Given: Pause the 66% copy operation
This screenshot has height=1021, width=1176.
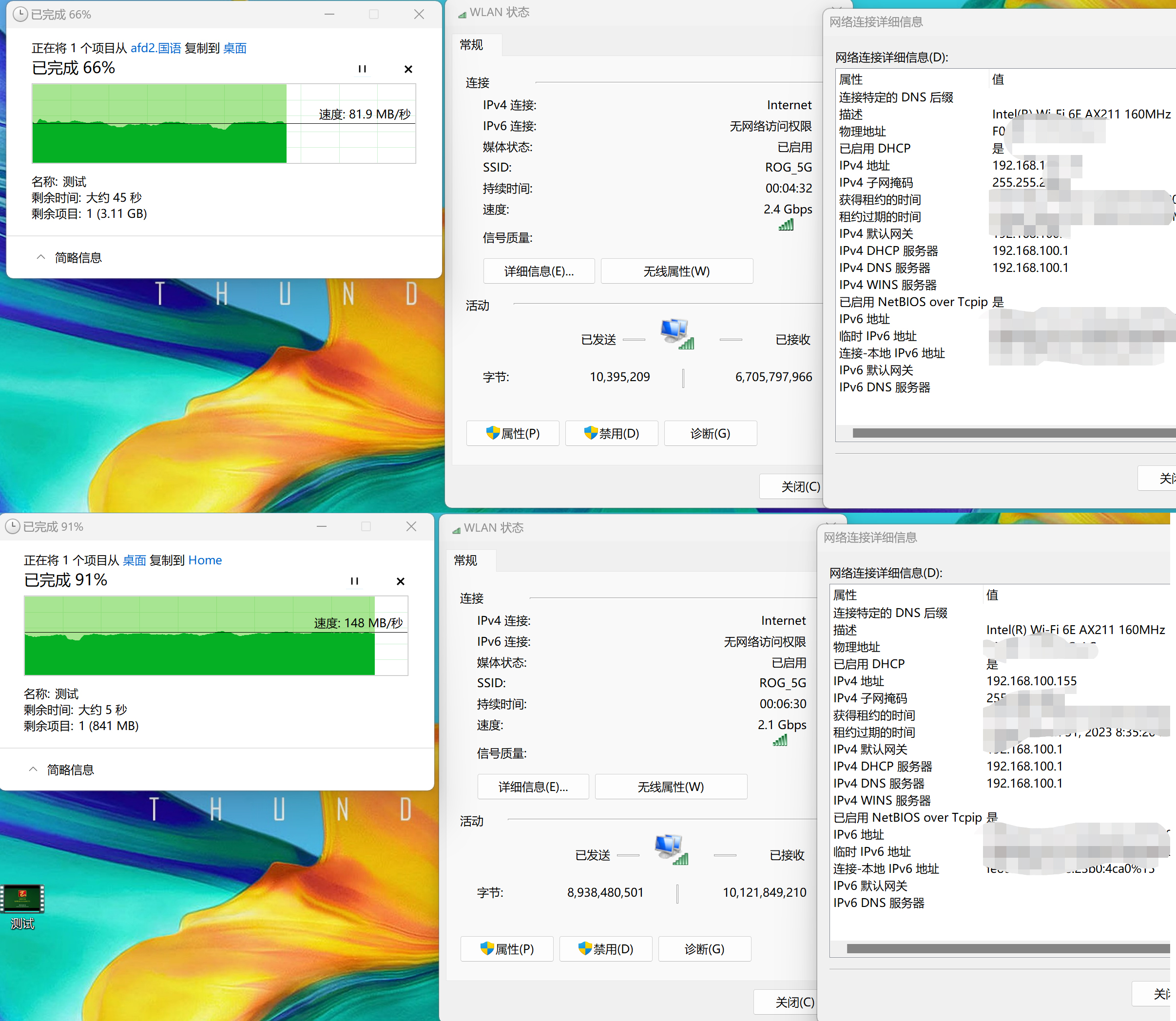Looking at the screenshot, I should point(362,69).
